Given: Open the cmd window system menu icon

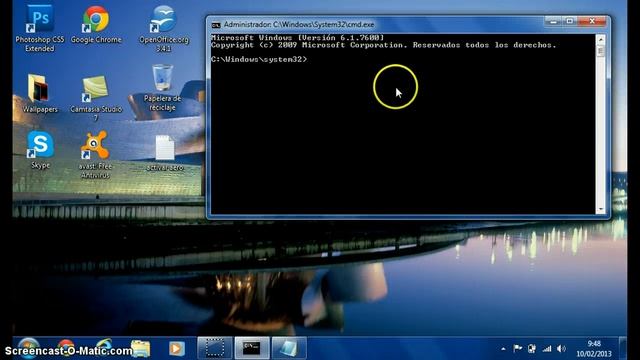Looking at the screenshot, I should [x=216, y=25].
